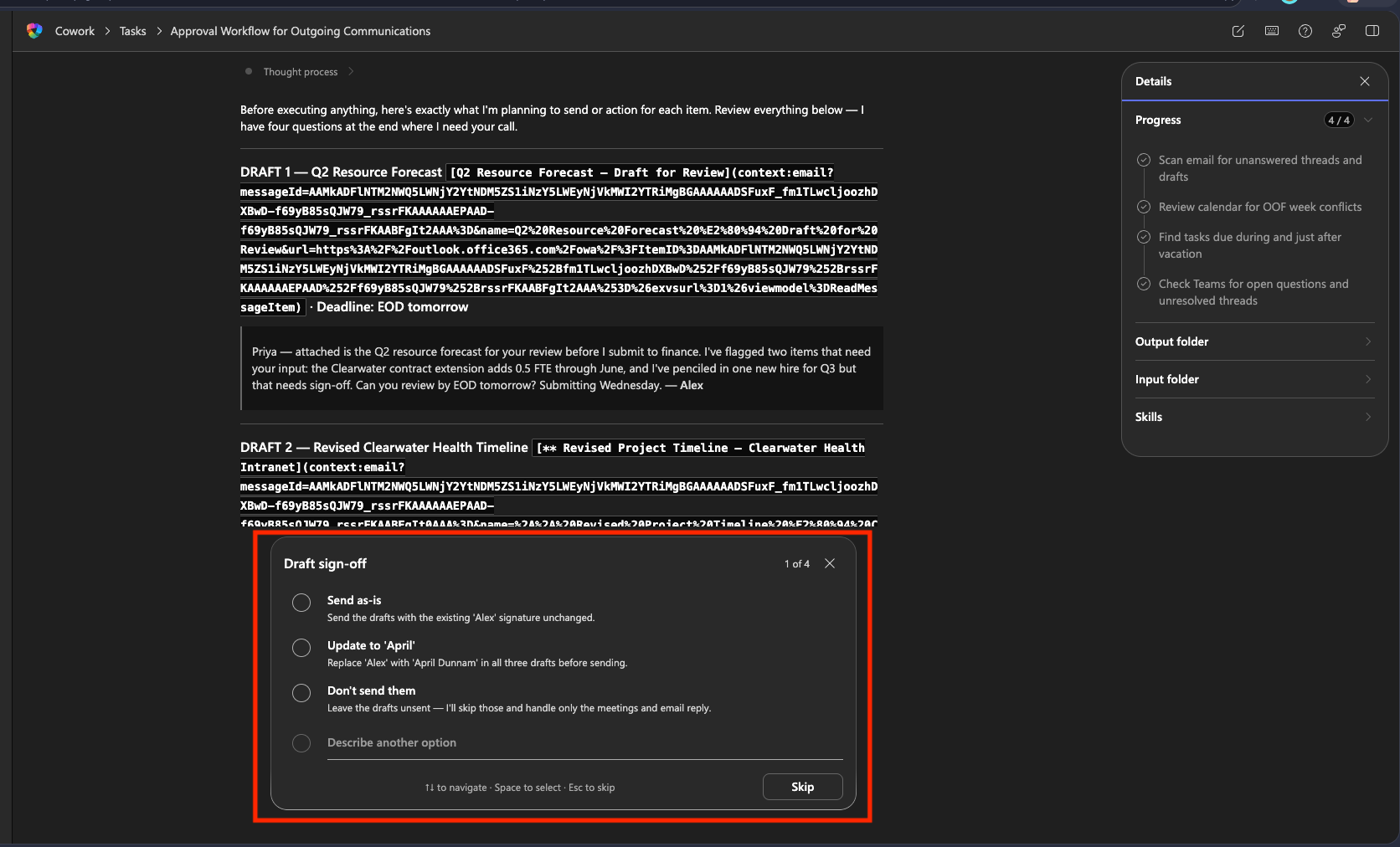1400x847 pixels.
Task: Click the feedback people-chat icon
Action: 1338,31
